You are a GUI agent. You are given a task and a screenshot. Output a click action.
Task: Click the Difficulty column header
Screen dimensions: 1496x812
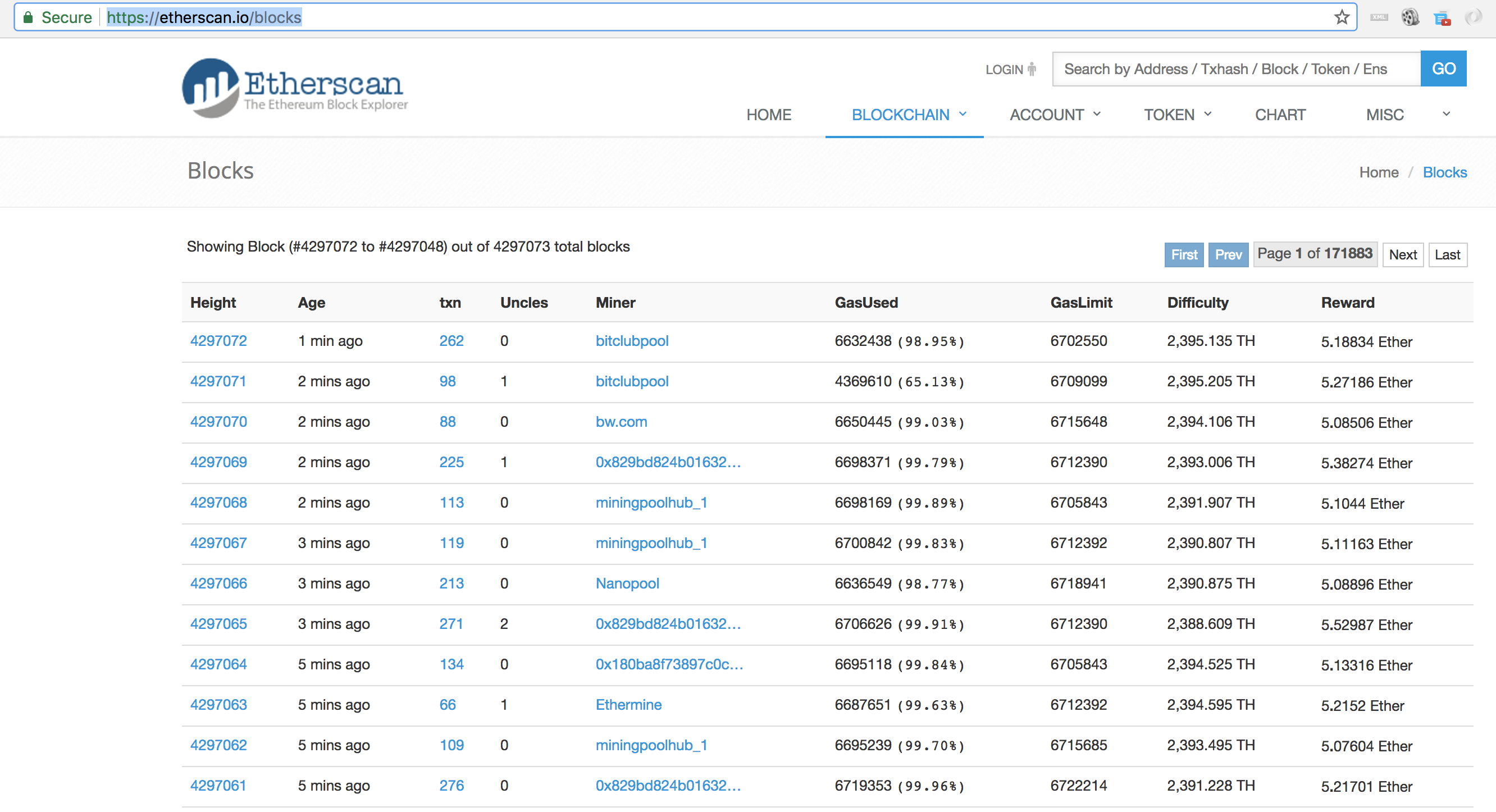(1197, 303)
